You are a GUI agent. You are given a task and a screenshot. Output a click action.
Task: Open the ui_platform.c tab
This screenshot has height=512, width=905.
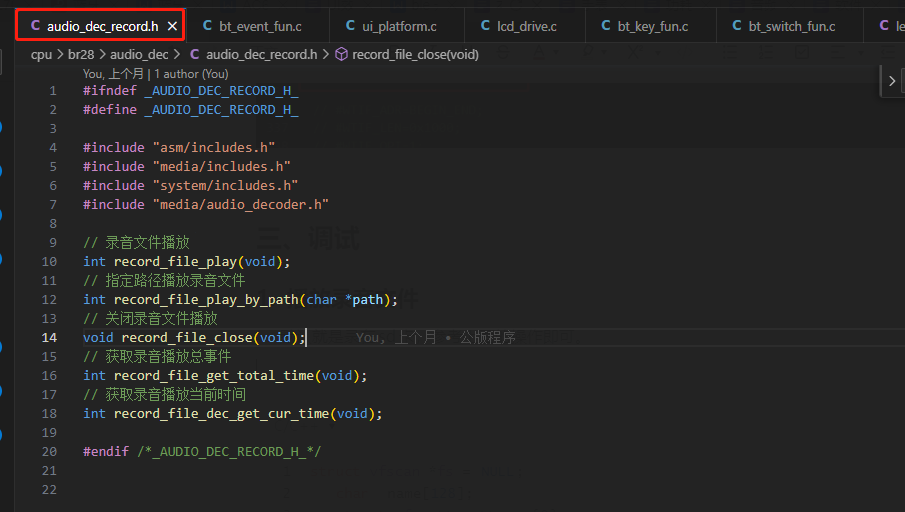397,26
